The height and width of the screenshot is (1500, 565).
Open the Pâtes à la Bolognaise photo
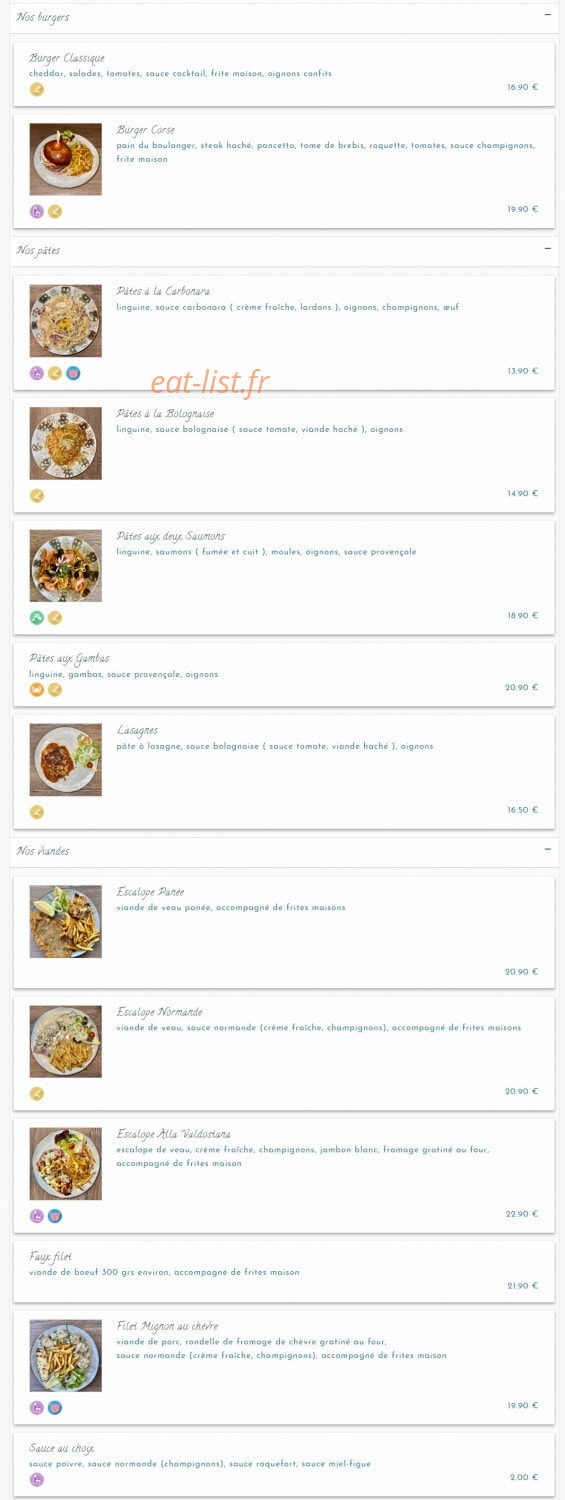click(x=66, y=443)
